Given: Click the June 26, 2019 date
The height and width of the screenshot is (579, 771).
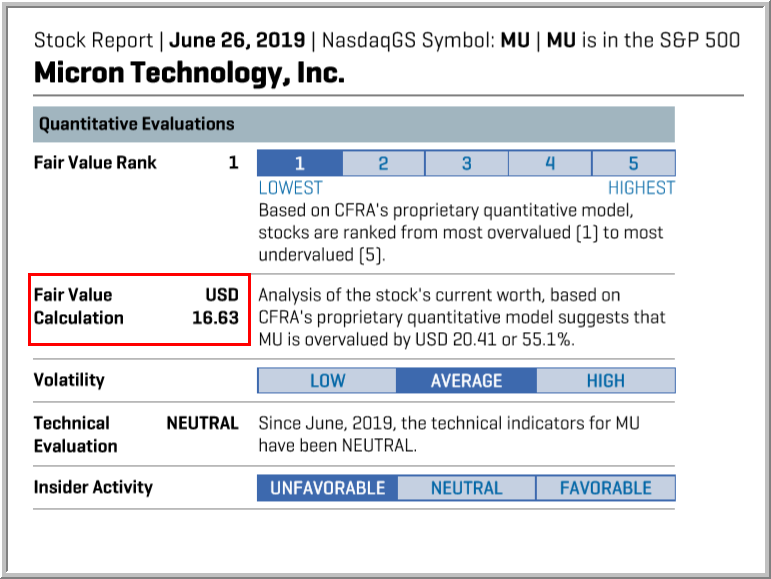Looking at the screenshot, I should tap(237, 40).
